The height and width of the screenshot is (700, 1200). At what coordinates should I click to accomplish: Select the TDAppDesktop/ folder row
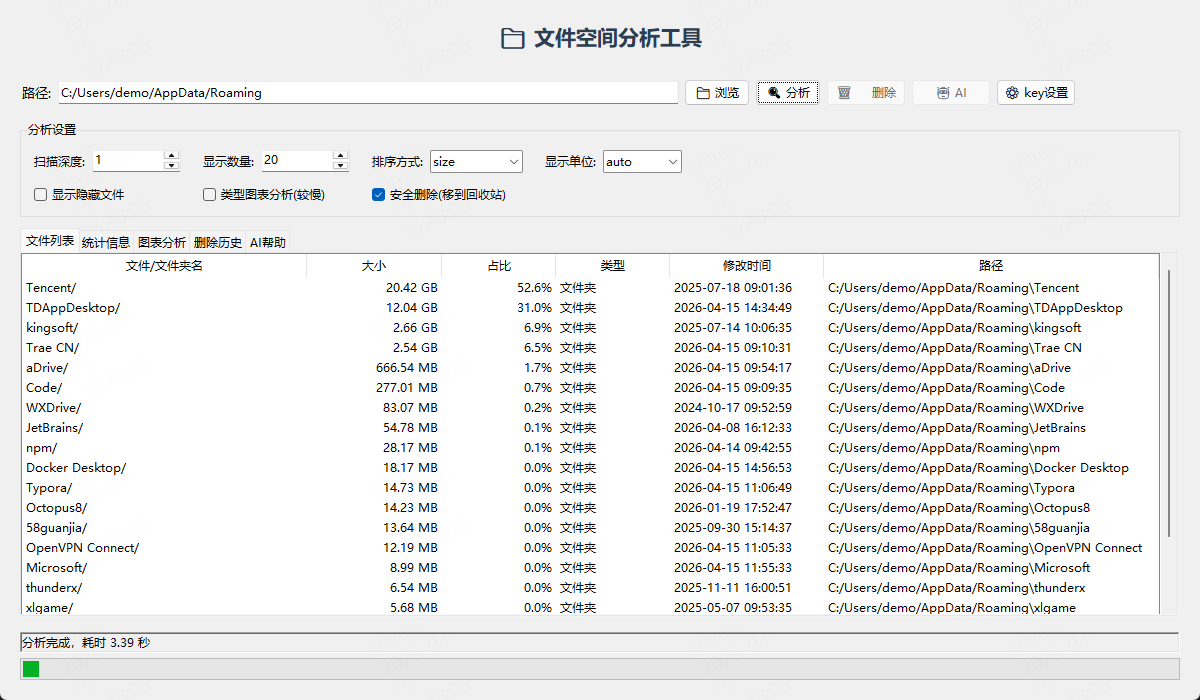click(591, 308)
